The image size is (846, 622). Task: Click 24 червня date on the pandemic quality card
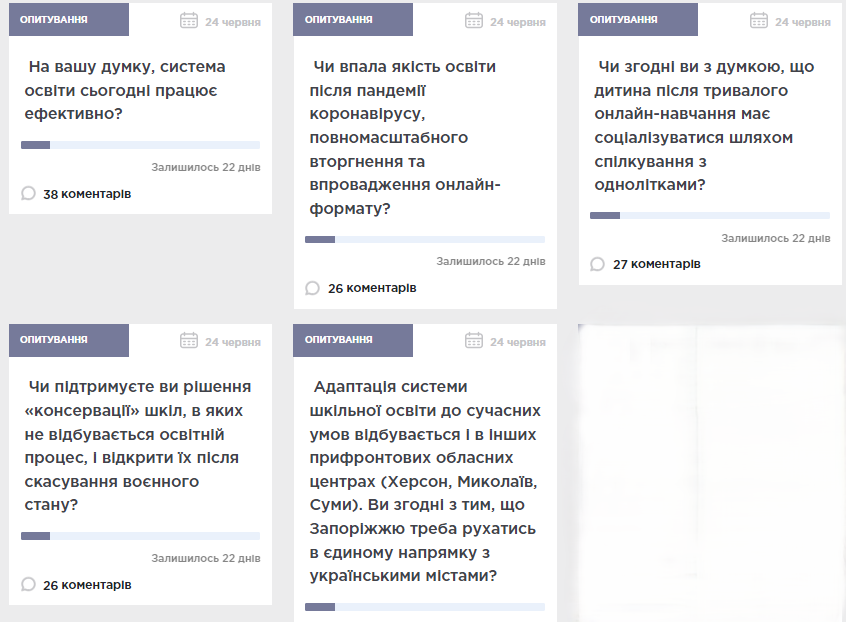click(517, 22)
